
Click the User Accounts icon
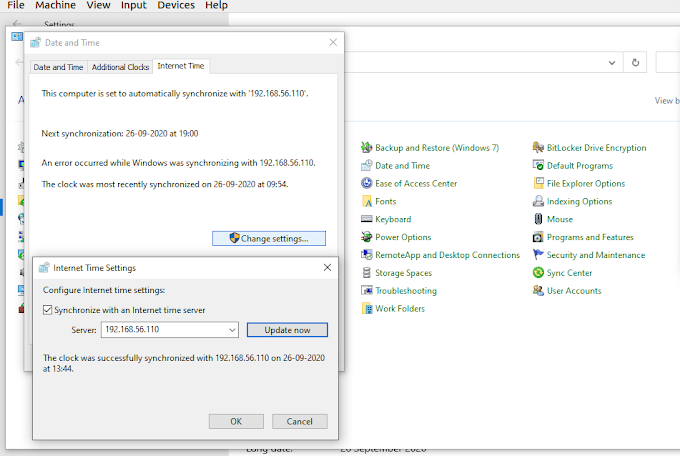[x=538, y=290]
